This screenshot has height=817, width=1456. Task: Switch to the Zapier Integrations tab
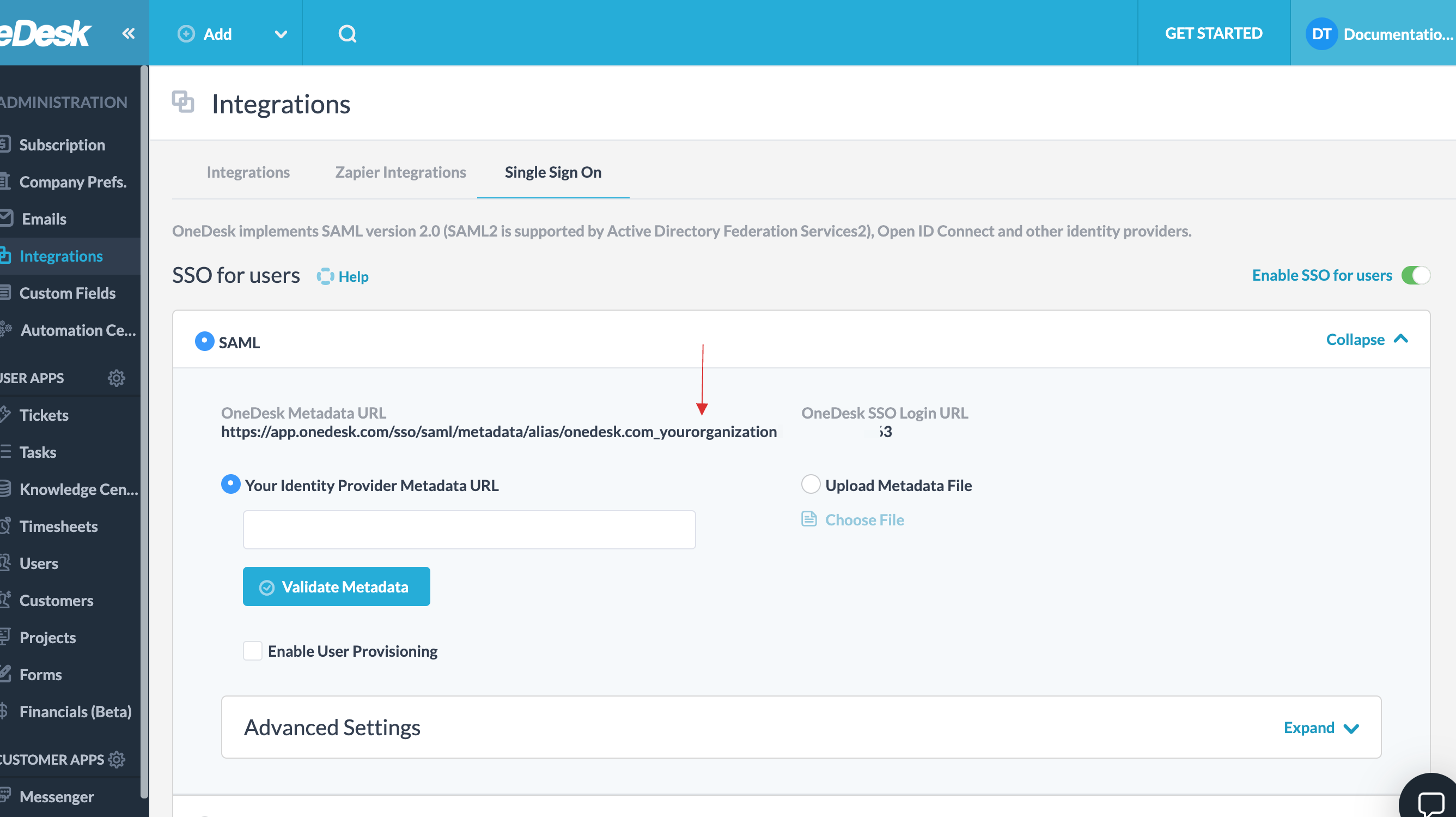click(401, 172)
